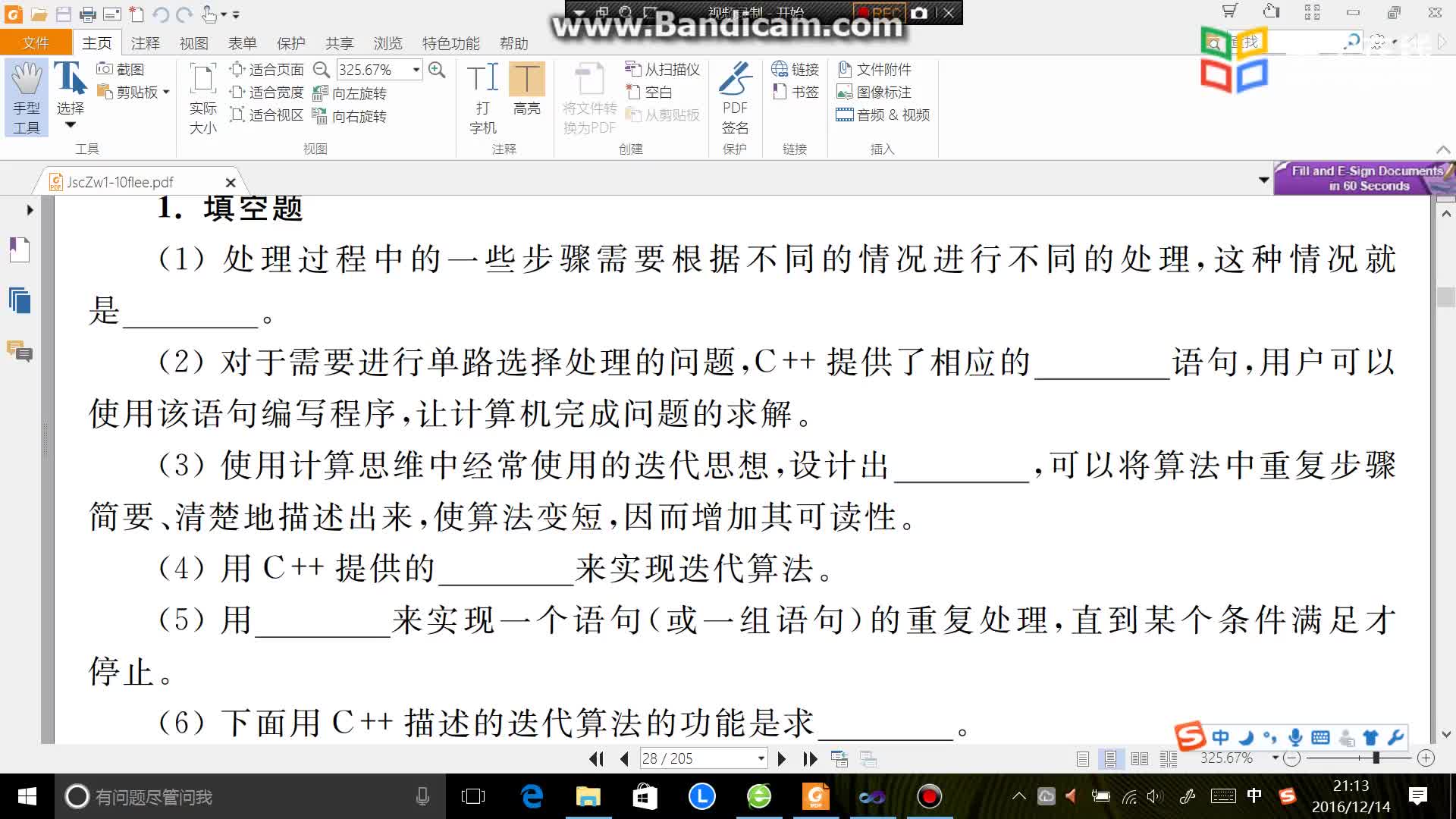
Task: Switch to the Comment (注释) tab
Action: [146, 43]
